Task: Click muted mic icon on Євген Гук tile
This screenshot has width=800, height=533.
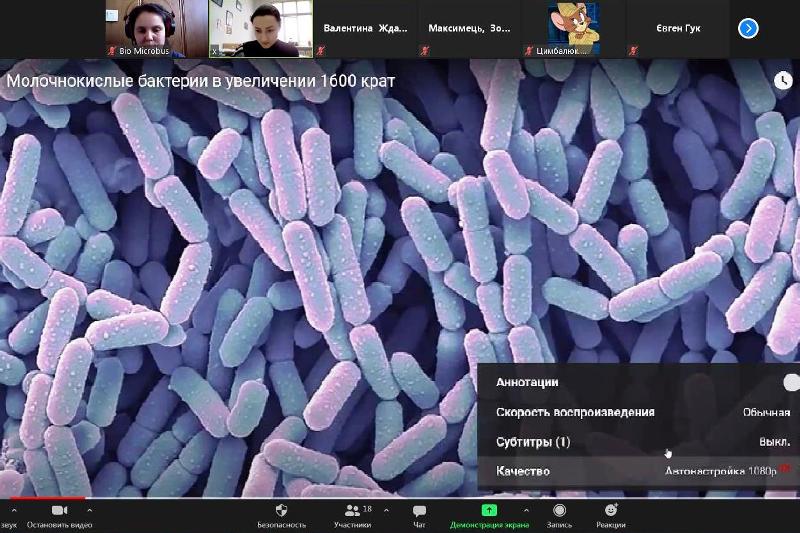Action: click(x=633, y=50)
